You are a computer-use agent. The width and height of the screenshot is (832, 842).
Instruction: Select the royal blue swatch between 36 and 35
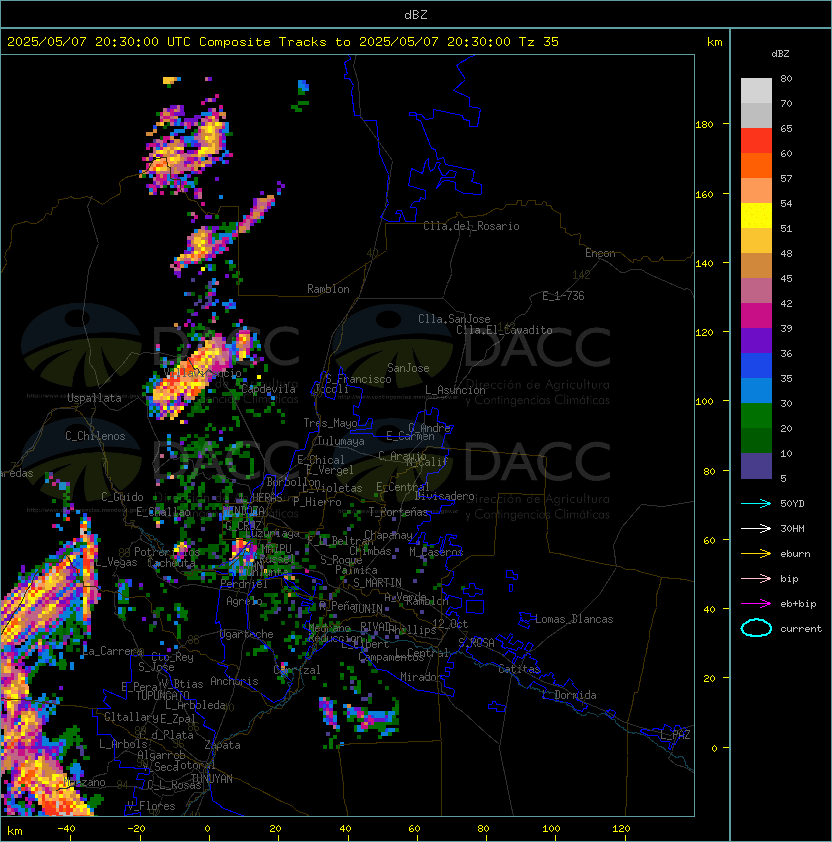[756, 366]
